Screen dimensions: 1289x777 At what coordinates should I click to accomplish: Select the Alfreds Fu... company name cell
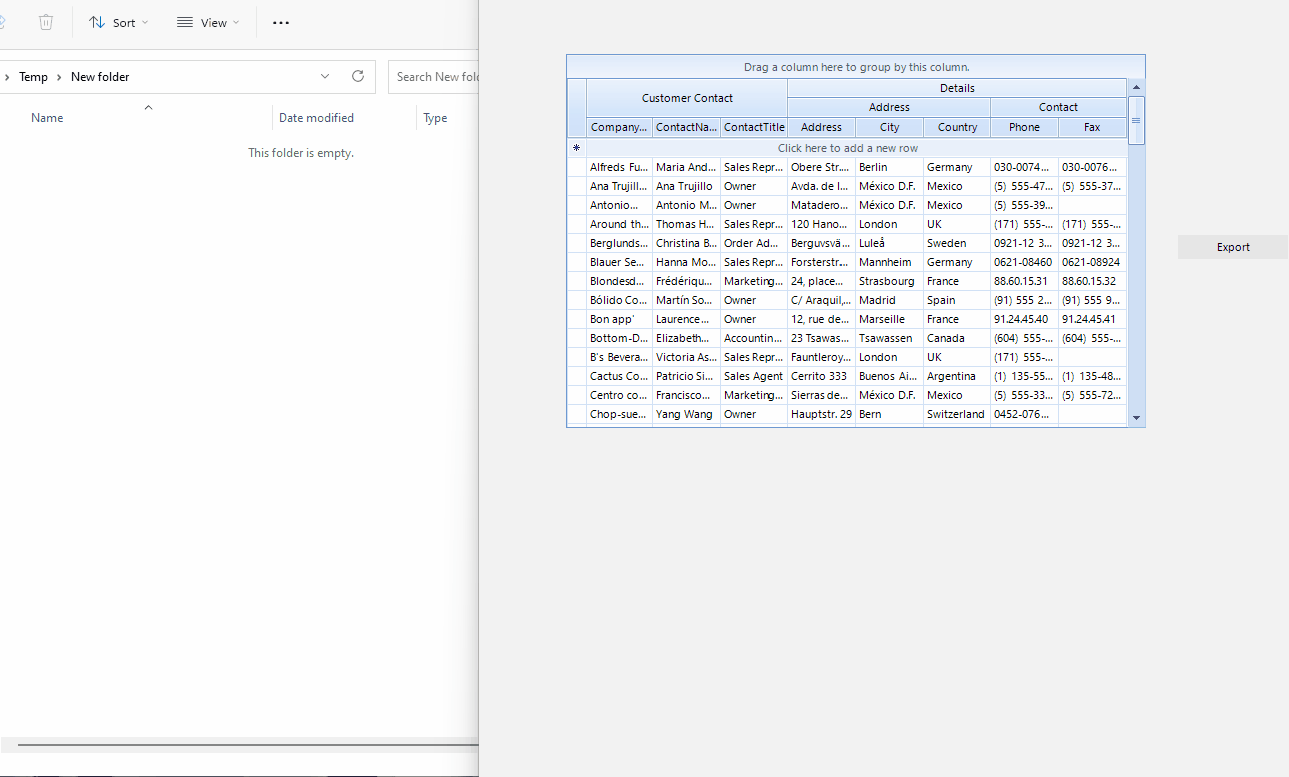click(619, 167)
